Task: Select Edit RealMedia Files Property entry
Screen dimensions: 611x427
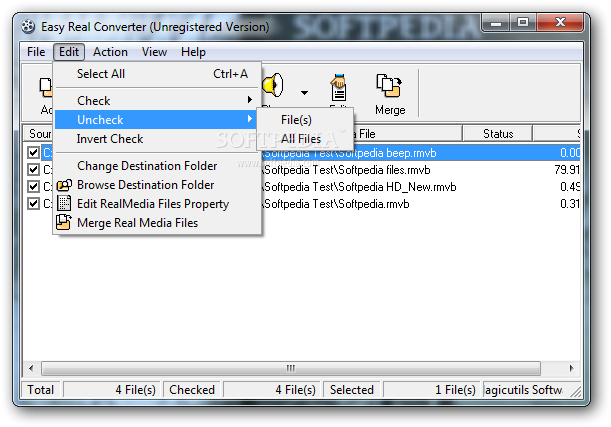Action: click(x=157, y=204)
